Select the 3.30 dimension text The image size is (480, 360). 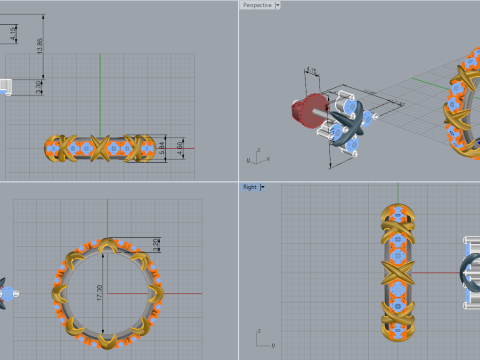[39, 87]
